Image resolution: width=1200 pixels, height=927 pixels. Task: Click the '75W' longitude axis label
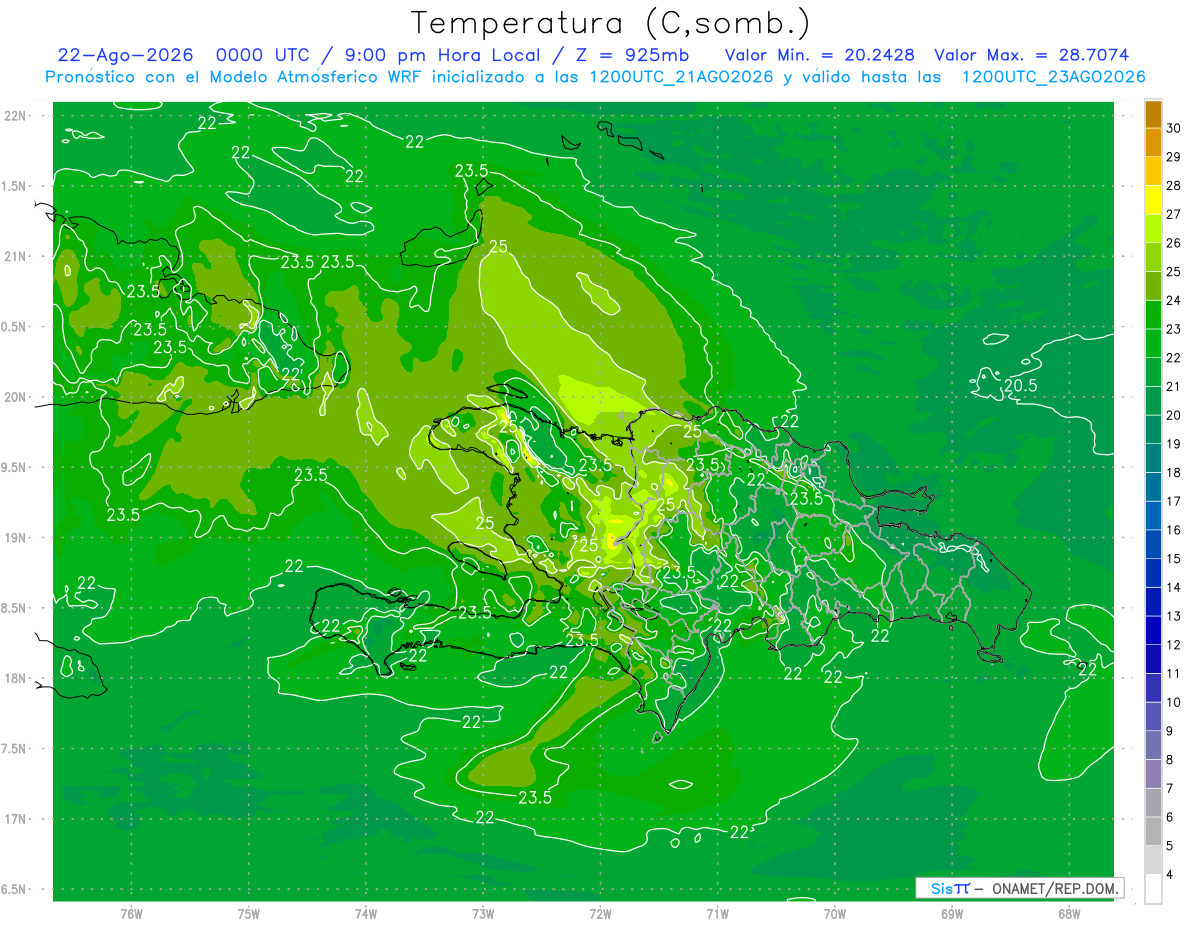248,915
